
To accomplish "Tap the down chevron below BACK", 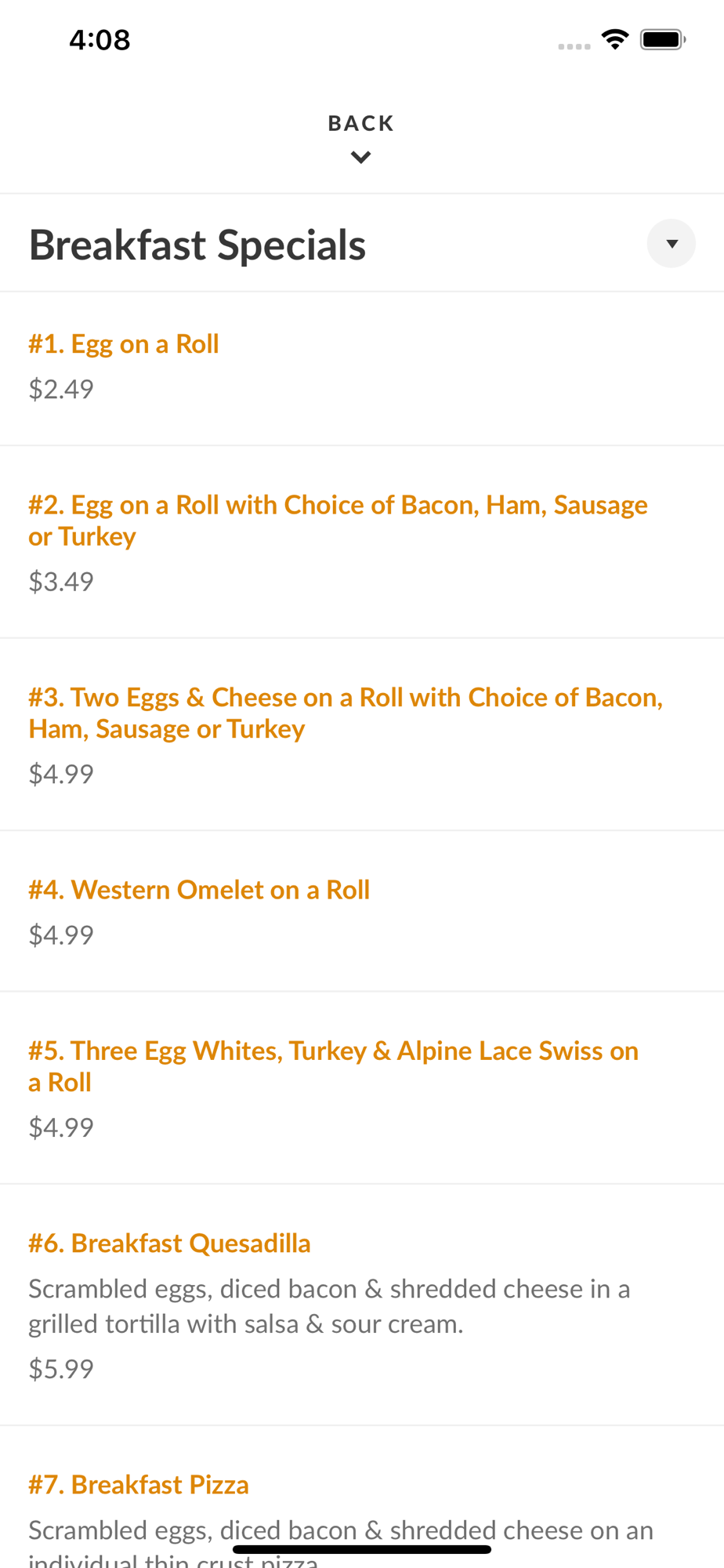I will (361, 158).
